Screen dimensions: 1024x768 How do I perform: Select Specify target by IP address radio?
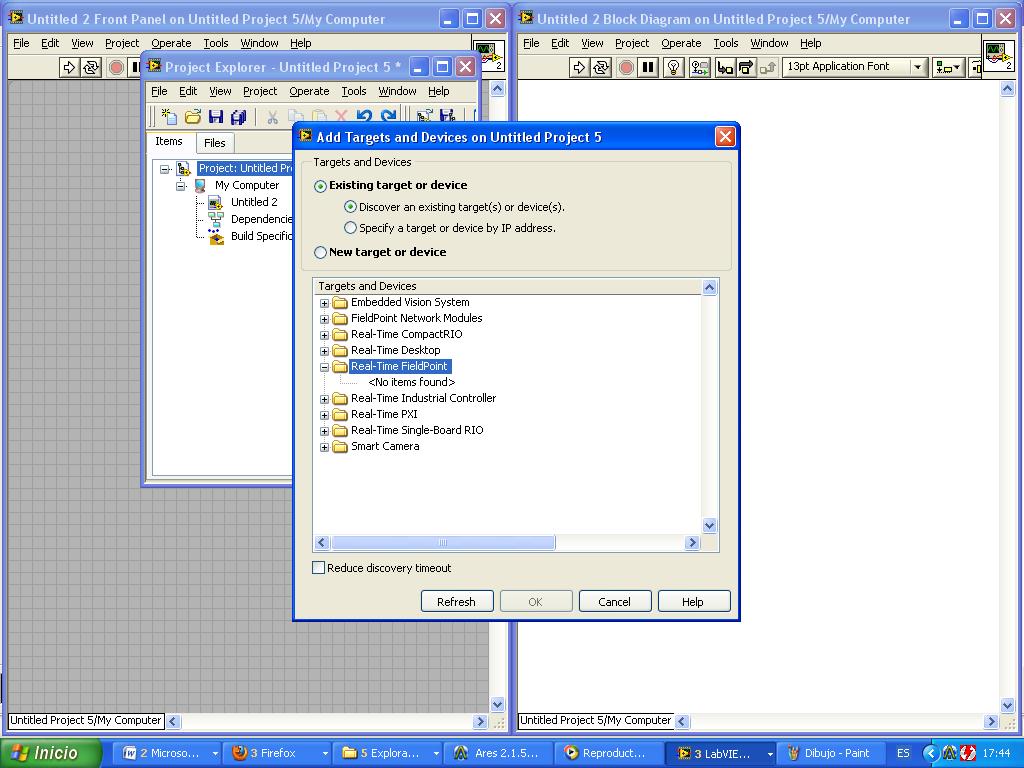[351, 228]
